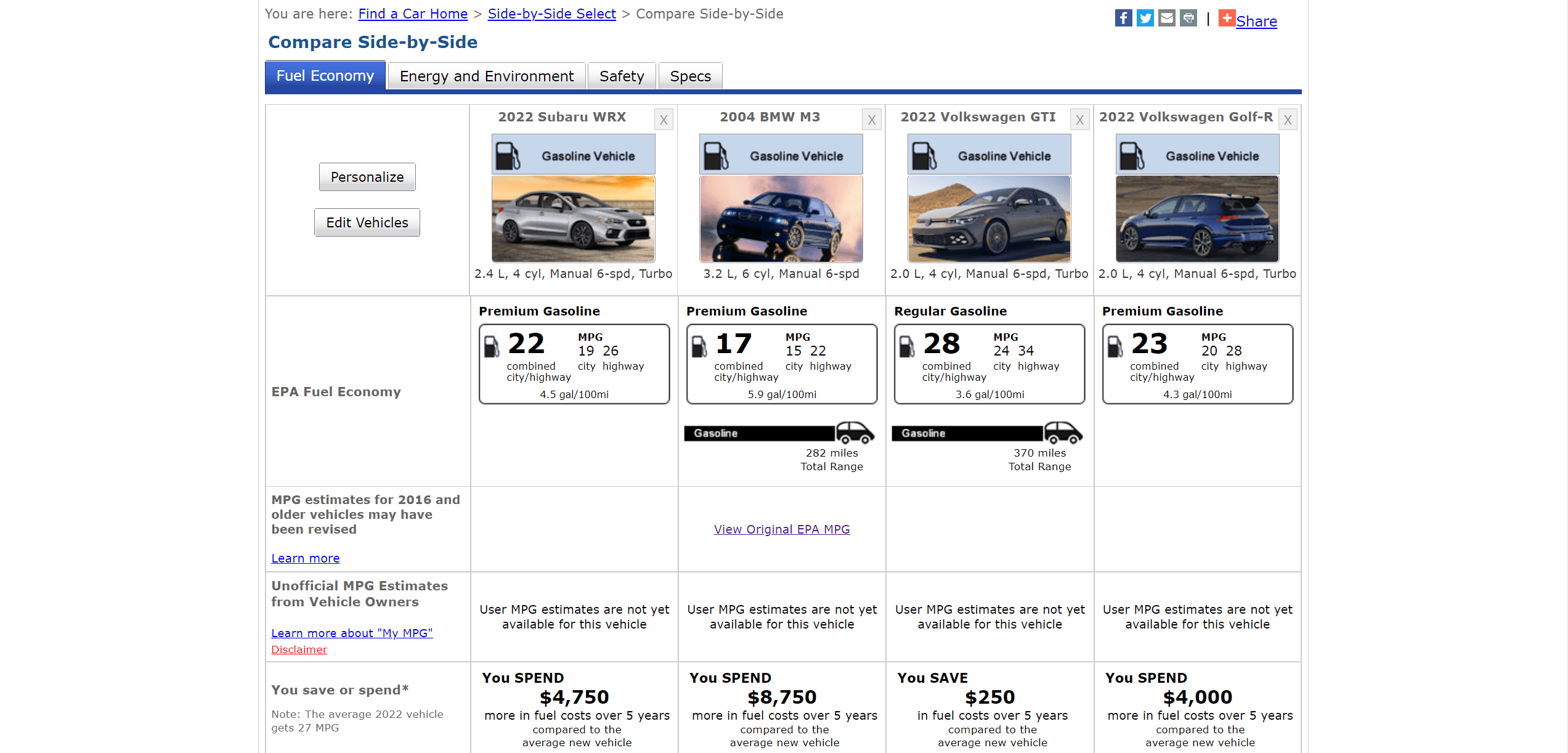
Task: Expand the Learn more link
Action: pyautogui.click(x=304, y=558)
